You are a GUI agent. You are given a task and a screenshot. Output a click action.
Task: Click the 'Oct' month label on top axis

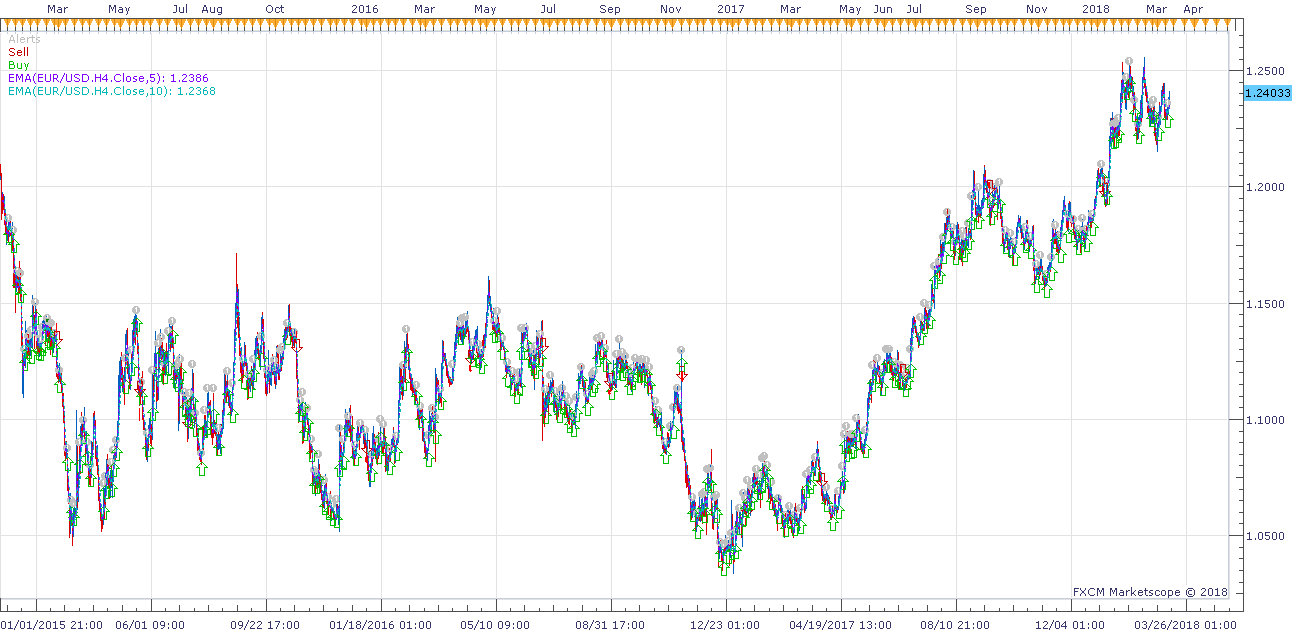tap(274, 9)
